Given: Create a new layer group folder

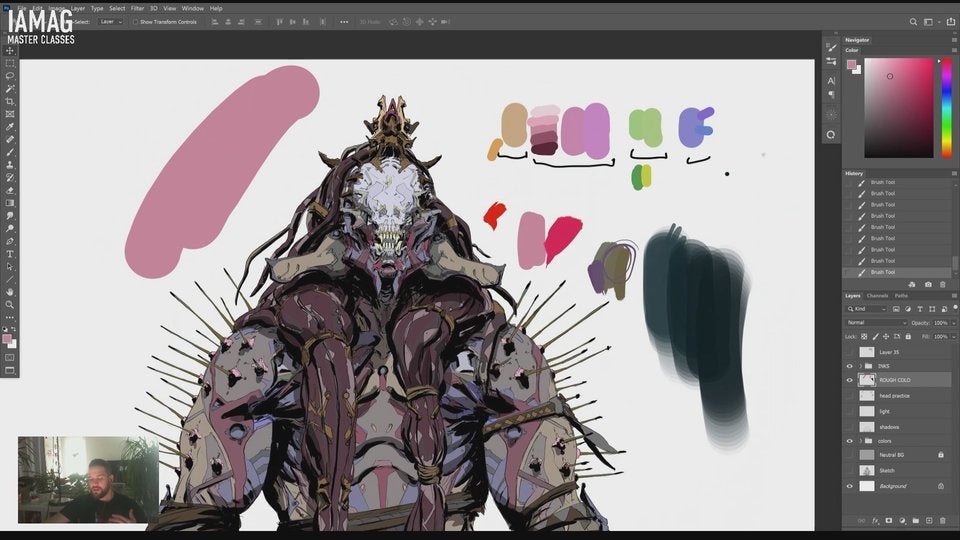Looking at the screenshot, I should click(916, 521).
